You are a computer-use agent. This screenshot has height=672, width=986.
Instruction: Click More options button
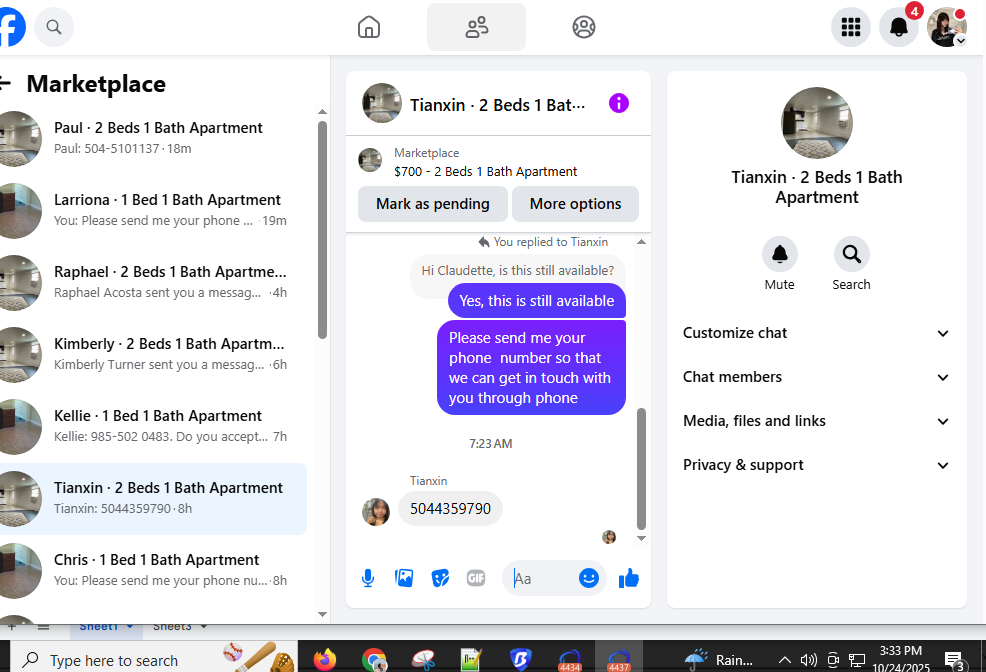(x=575, y=204)
